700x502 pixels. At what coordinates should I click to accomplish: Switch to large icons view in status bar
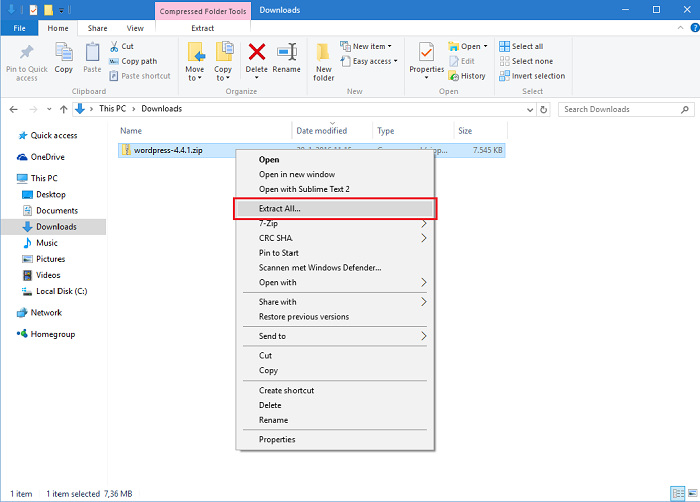pos(692,493)
